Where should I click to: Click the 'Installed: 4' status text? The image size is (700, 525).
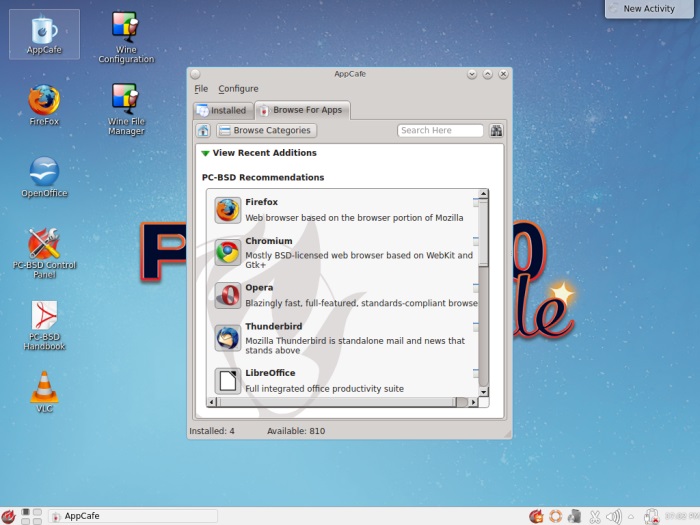click(212, 431)
